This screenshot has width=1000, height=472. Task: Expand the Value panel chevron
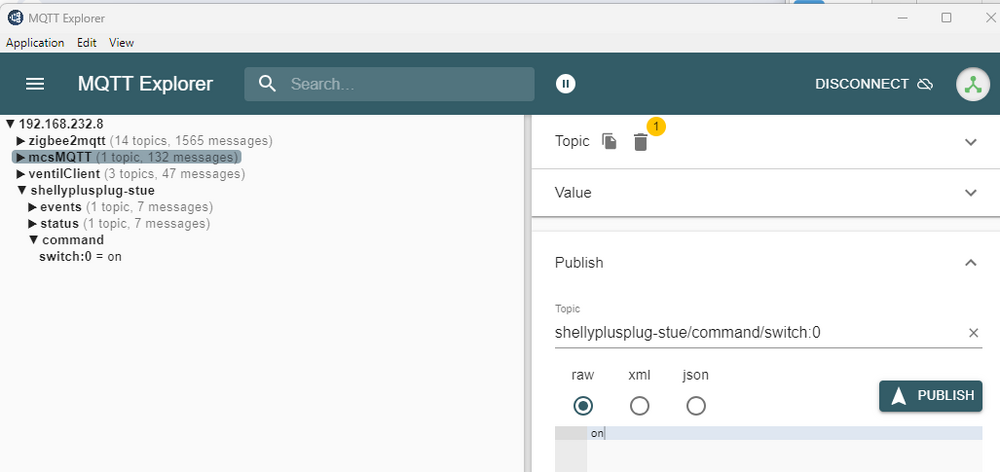point(970,193)
